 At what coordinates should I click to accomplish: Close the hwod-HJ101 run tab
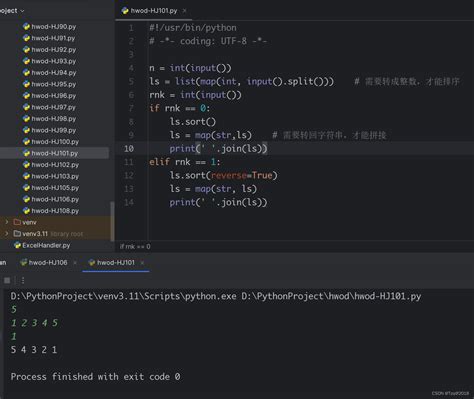[142, 263]
